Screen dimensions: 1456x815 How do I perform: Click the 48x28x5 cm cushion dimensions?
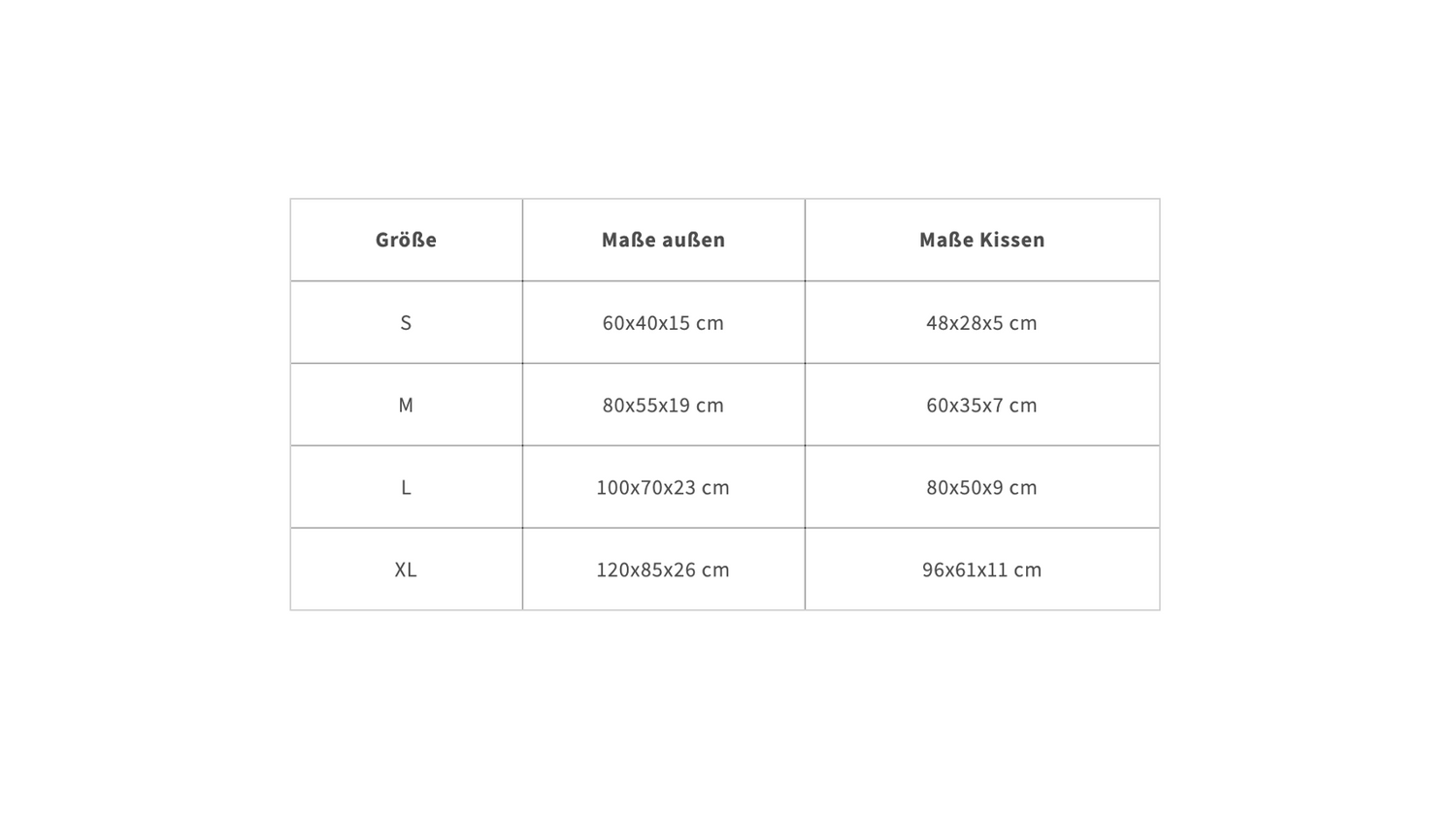tap(981, 323)
